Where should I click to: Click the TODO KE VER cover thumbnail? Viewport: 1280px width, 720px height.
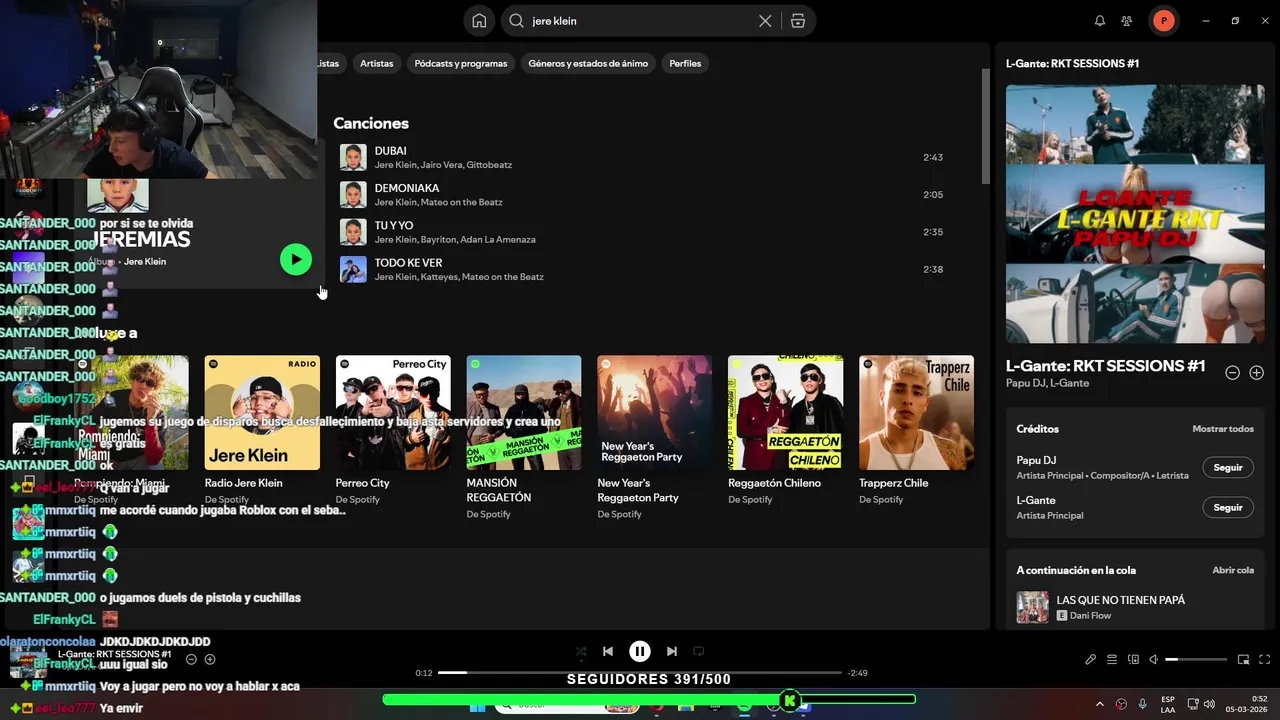click(353, 269)
